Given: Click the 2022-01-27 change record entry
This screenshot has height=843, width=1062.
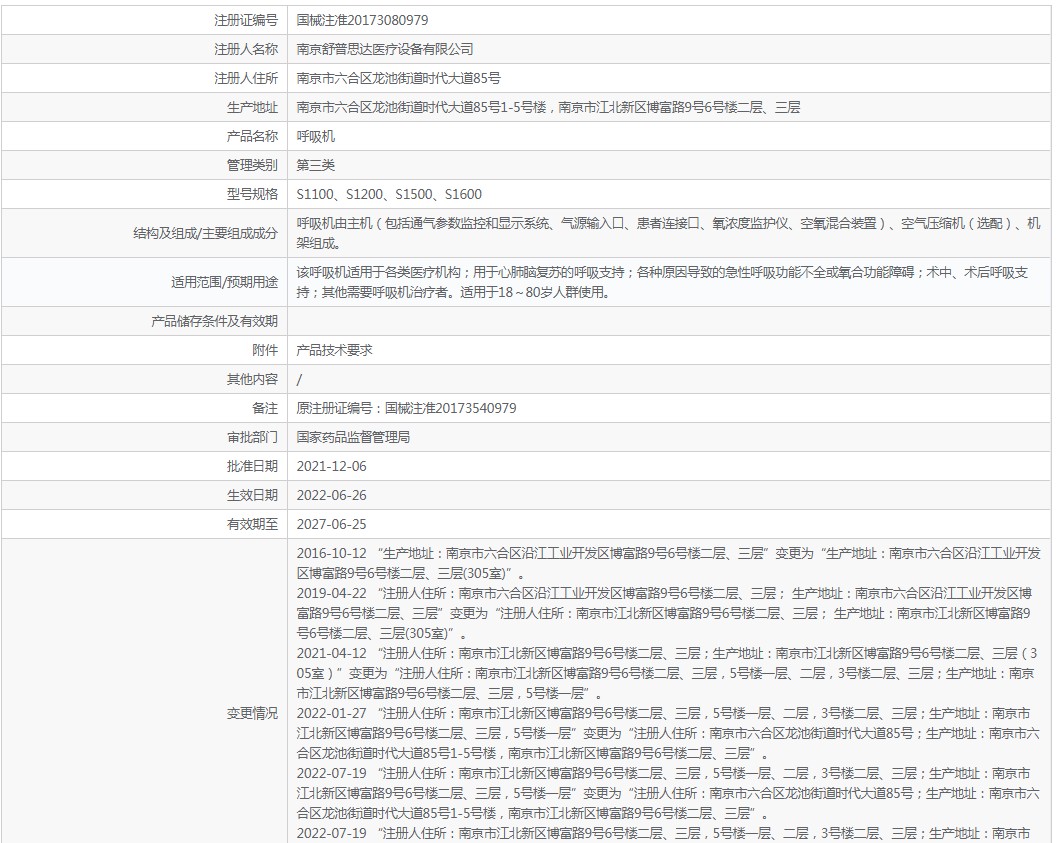Looking at the screenshot, I should tap(668, 733).
